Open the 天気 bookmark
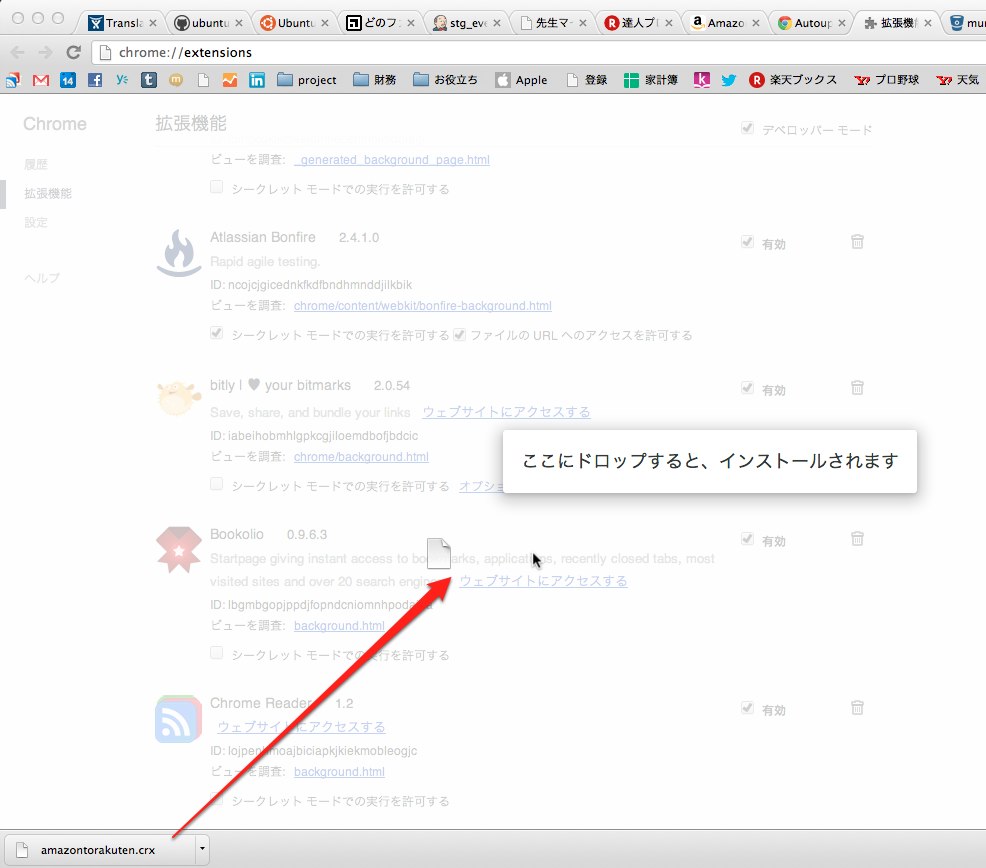Image resolution: width=986 pixels, height=868 pixels. click(x=958, y=80)
